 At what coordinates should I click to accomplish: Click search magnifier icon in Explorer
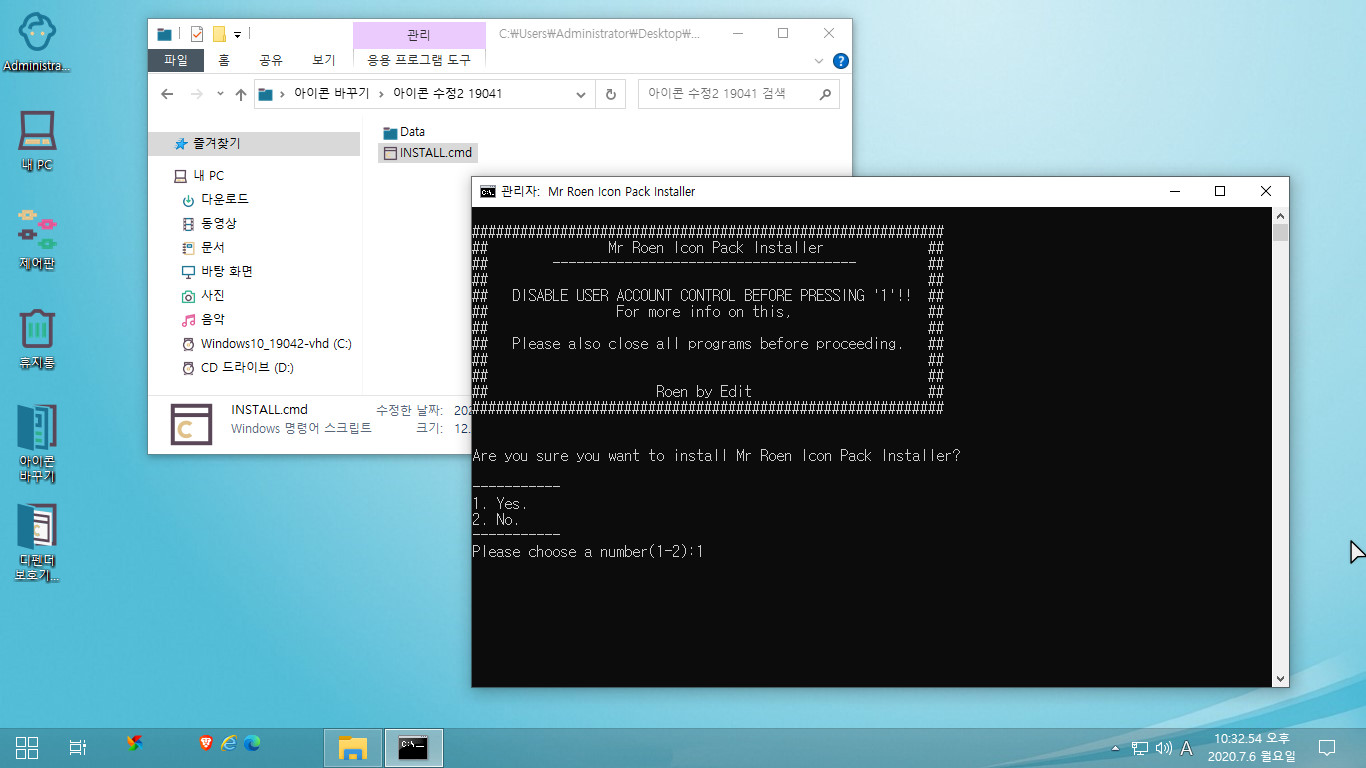(825, 94)
